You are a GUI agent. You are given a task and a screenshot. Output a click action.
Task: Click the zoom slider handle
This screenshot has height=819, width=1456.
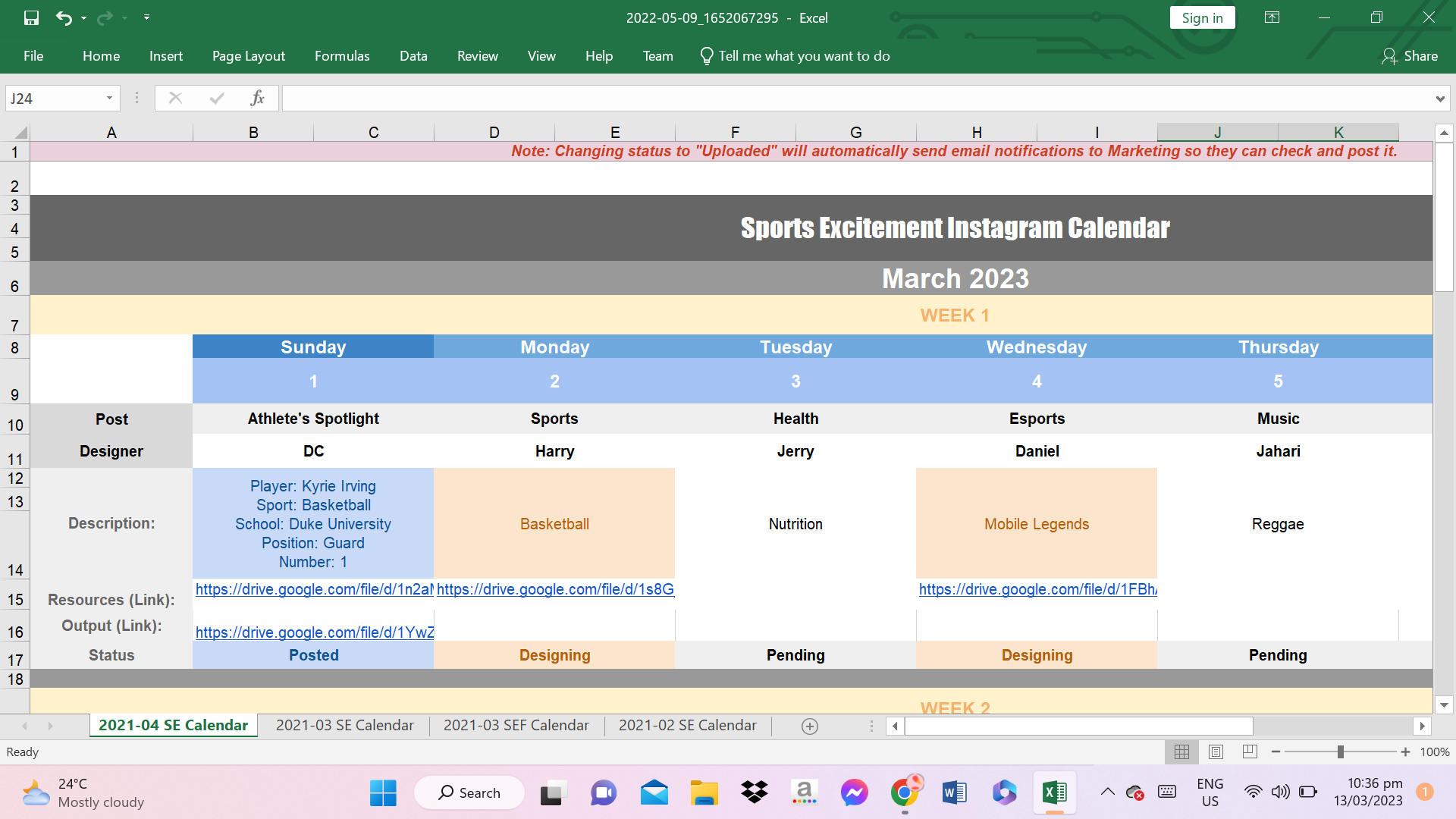point(1341,752)
